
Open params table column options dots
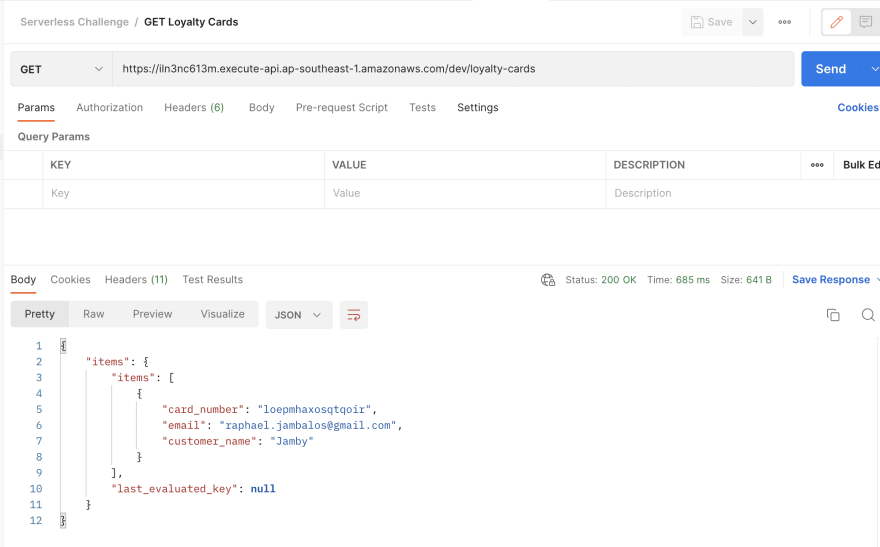pos(817,165)
